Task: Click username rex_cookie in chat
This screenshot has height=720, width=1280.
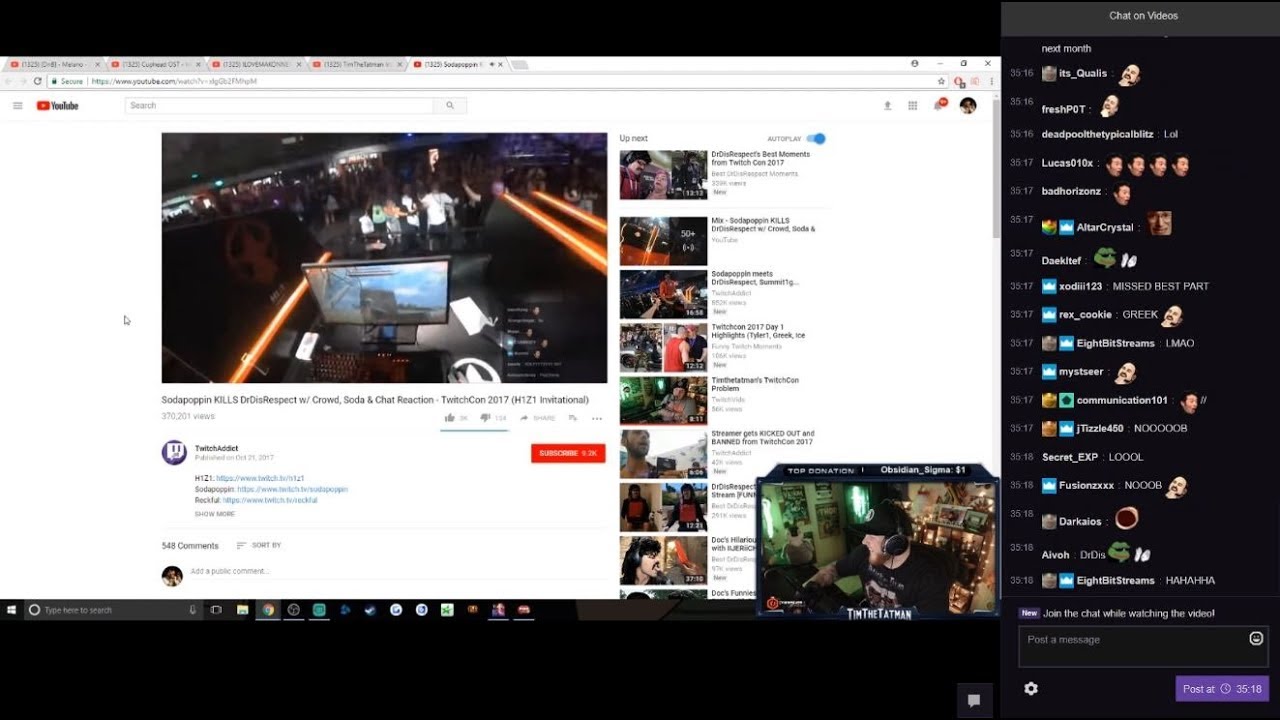Action: [1085, 314]
